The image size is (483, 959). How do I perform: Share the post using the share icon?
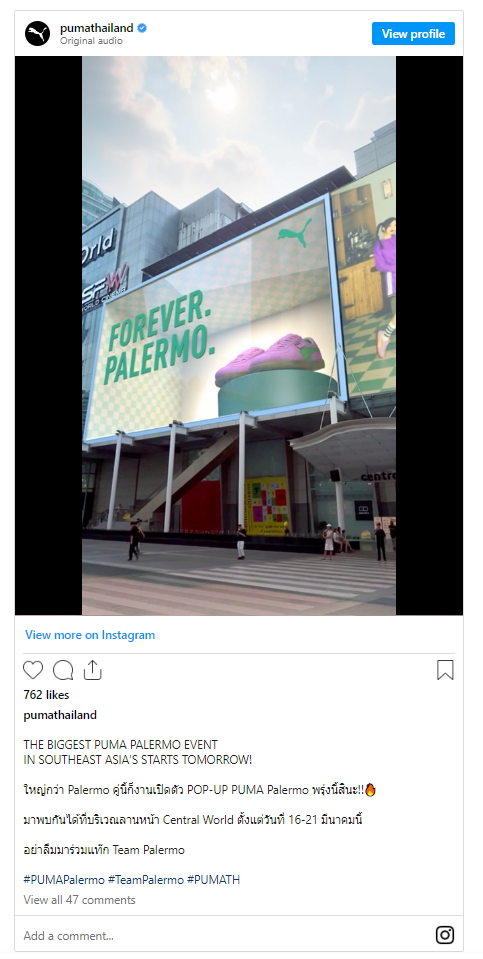tap(92, 670)
